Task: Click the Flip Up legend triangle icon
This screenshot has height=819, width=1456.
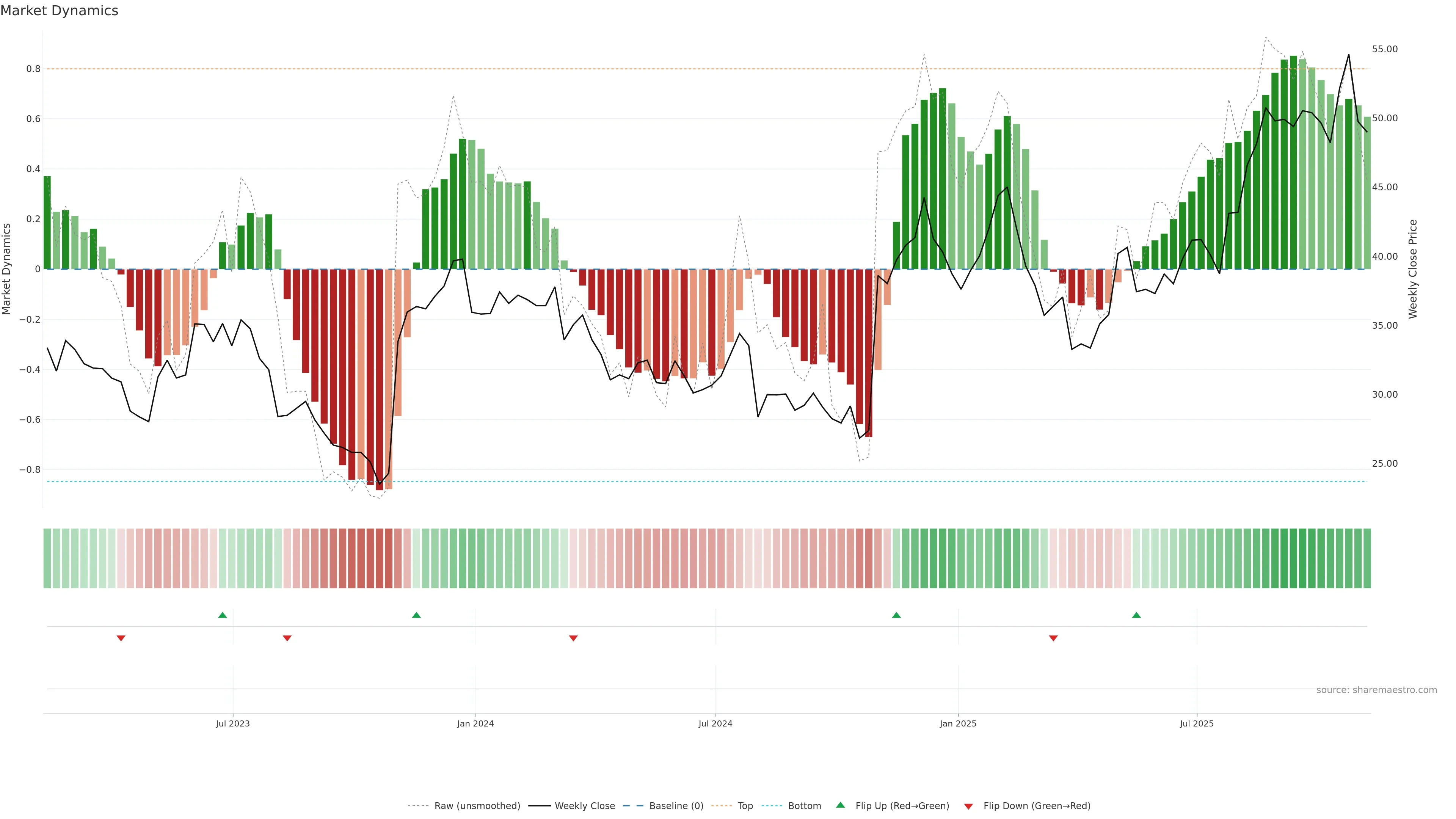Action: pos(841,805)
